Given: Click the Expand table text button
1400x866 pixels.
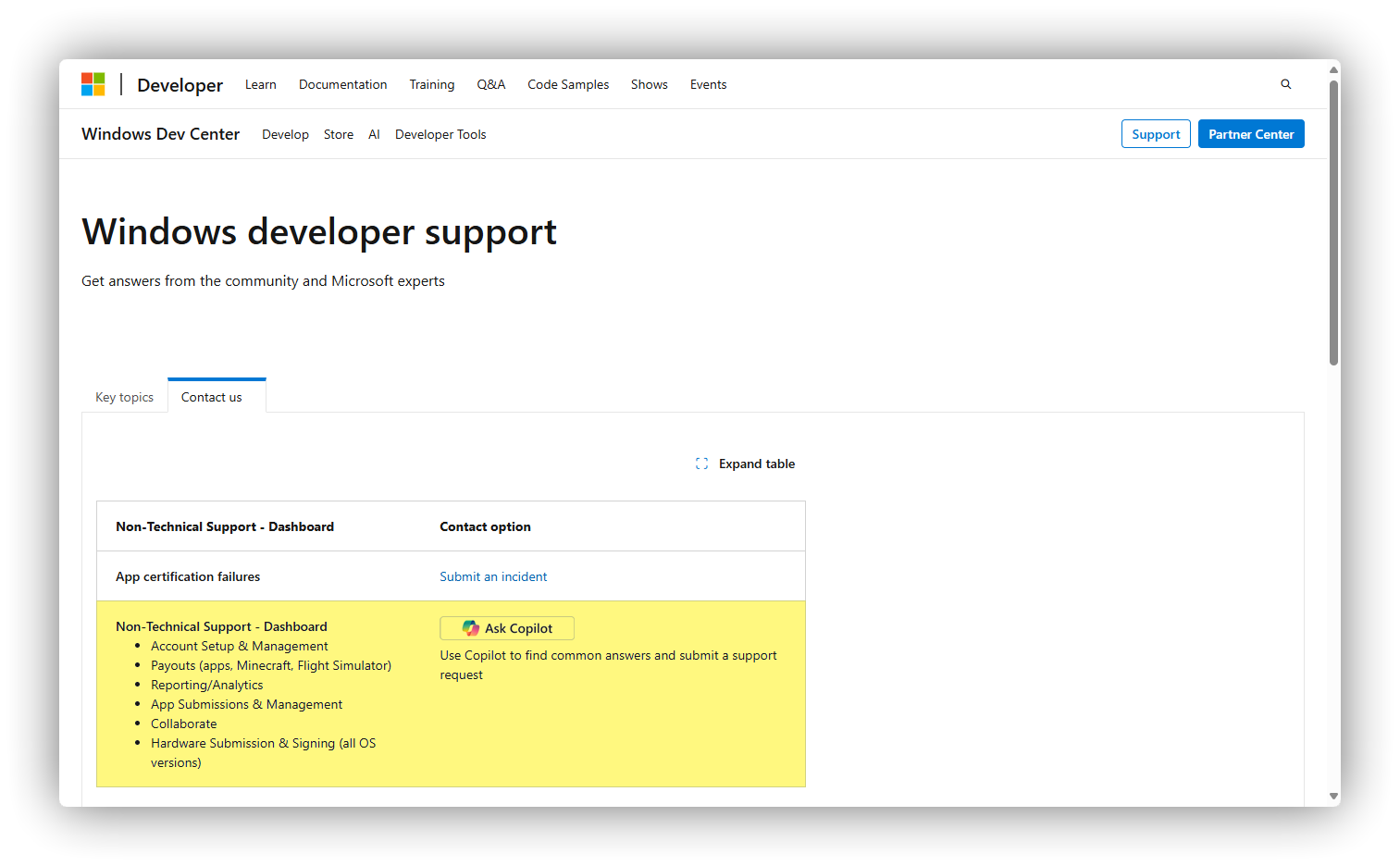Looking at the screenshot, I should (757, 464).
